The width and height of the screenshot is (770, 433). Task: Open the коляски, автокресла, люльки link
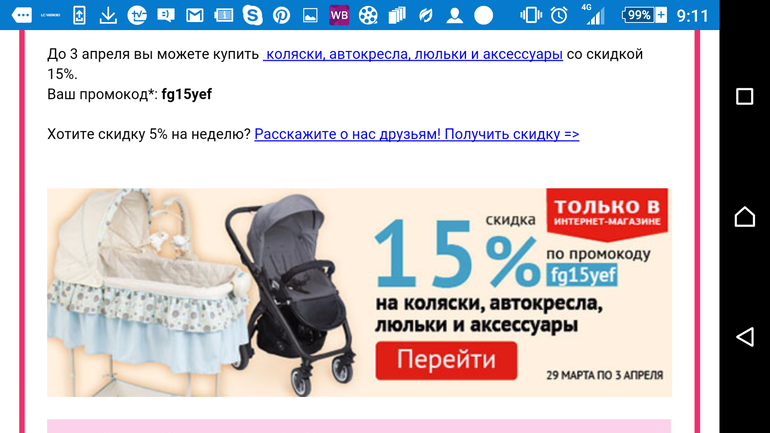[412, 54]
